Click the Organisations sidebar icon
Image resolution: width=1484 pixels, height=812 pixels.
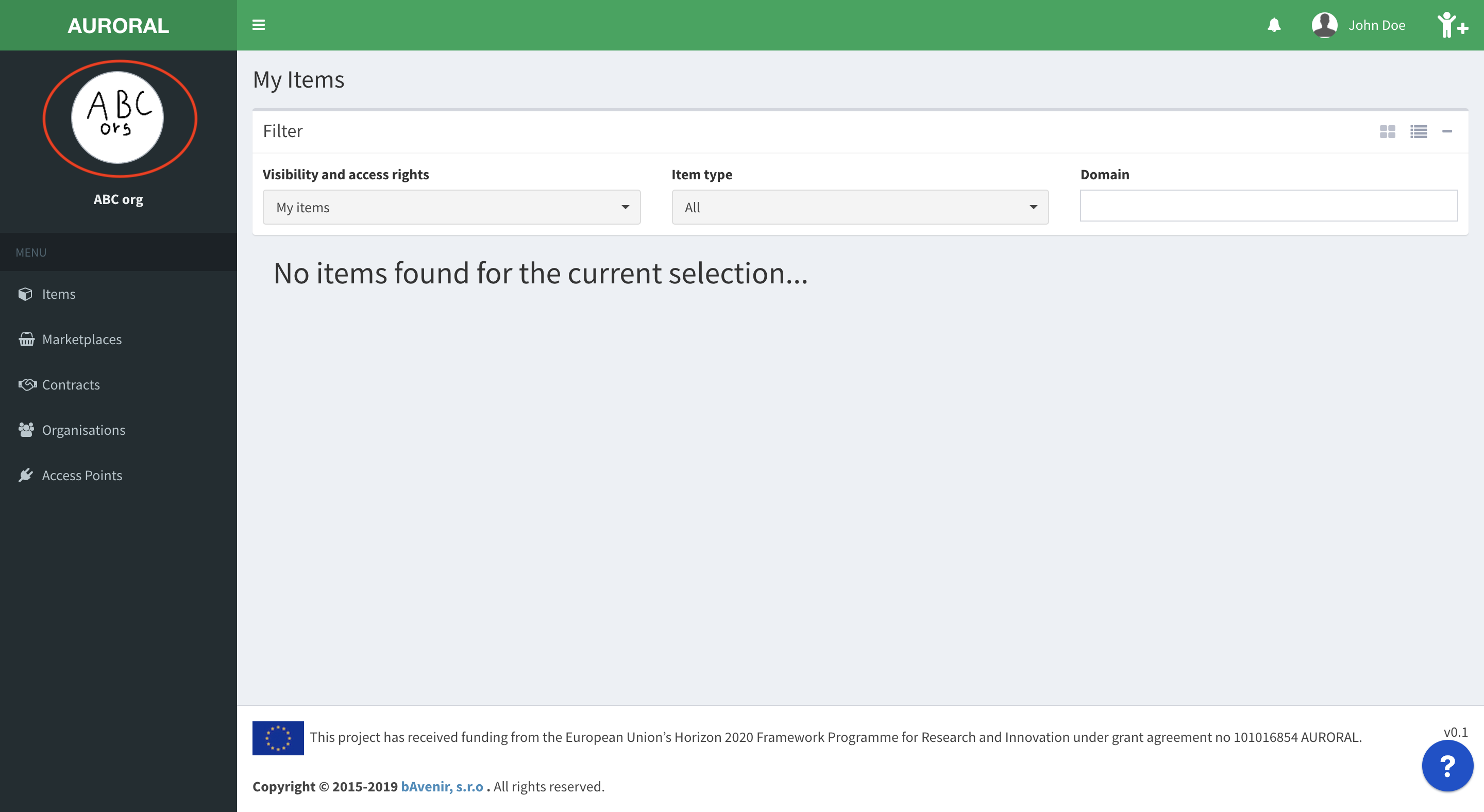coord(25,430)
